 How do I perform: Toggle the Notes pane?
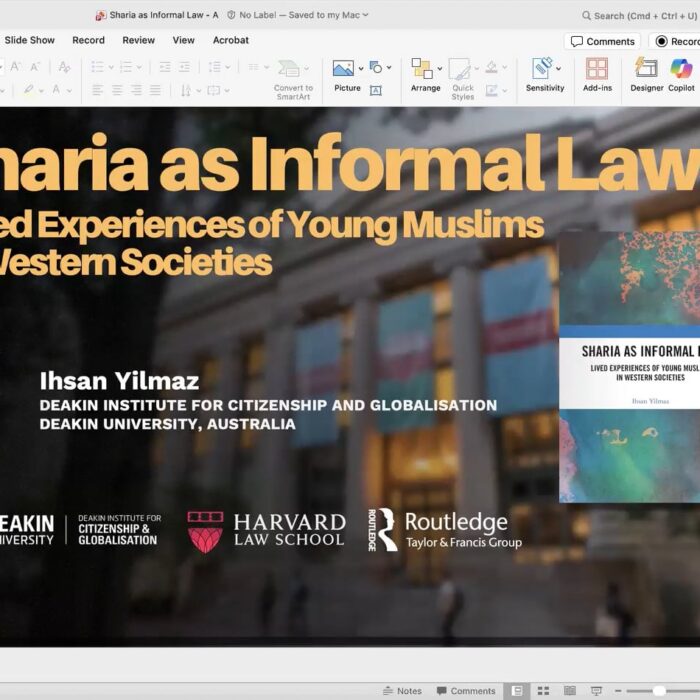[x=402, y=690]
